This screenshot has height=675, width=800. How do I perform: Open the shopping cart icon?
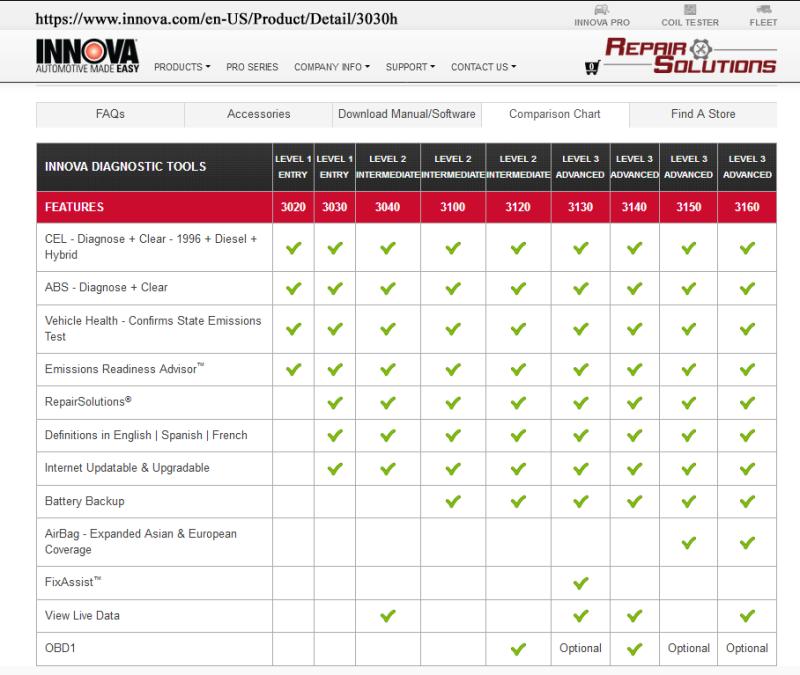tap(591, 68)
